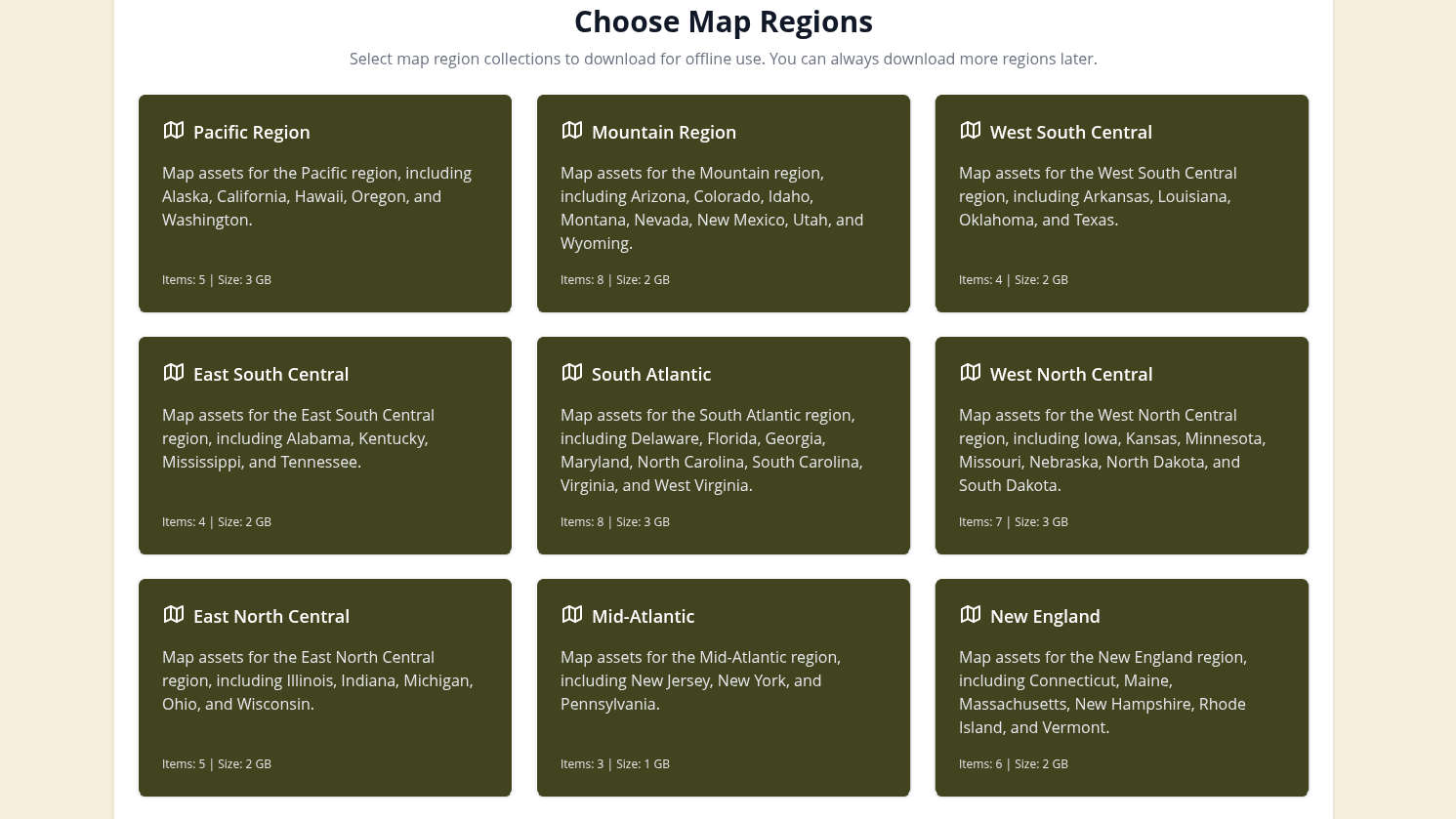
Task: Click the Choose Map Regions heading
Action: coord(723,21)
